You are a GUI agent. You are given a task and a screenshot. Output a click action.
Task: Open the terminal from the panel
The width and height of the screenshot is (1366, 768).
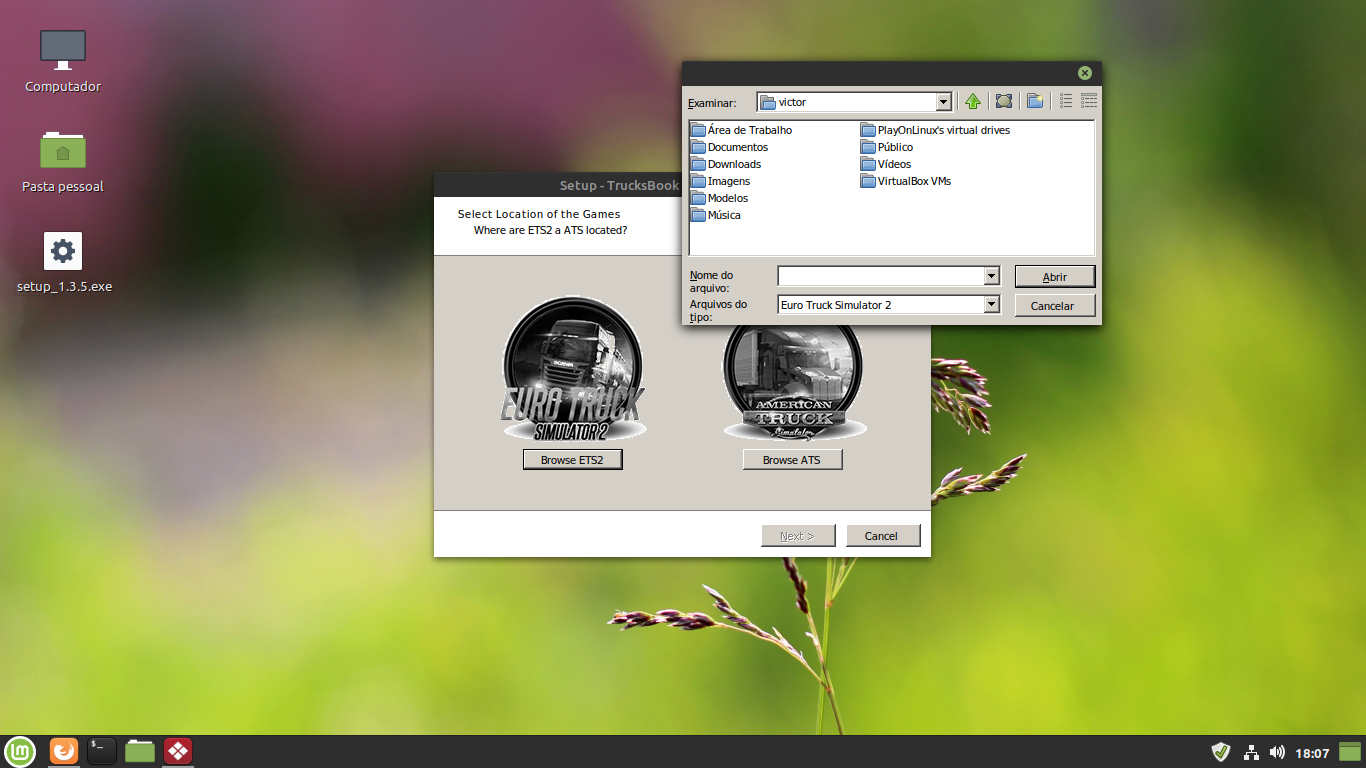[x=102, y=751]
